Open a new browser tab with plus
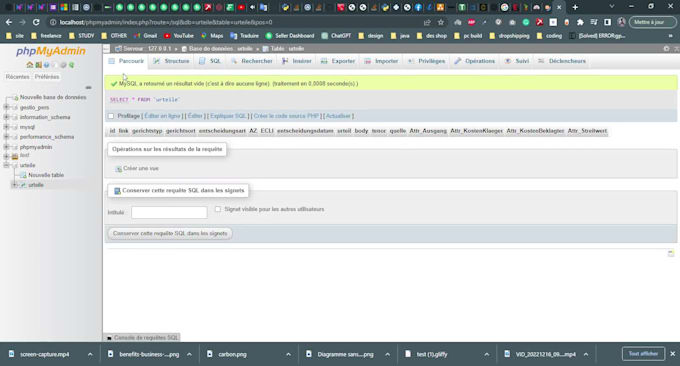The height and width of the screenshot is (366, 680). pyautogui.click(x=575, y=7)
